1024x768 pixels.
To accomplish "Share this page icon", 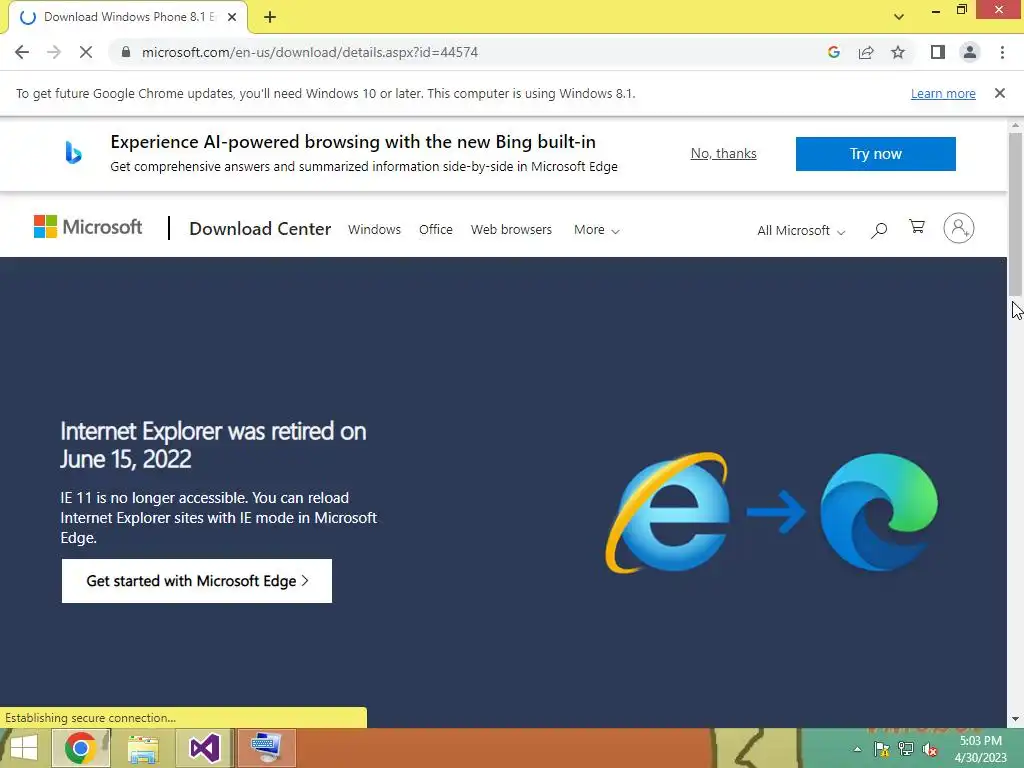I will click(866, 52).
